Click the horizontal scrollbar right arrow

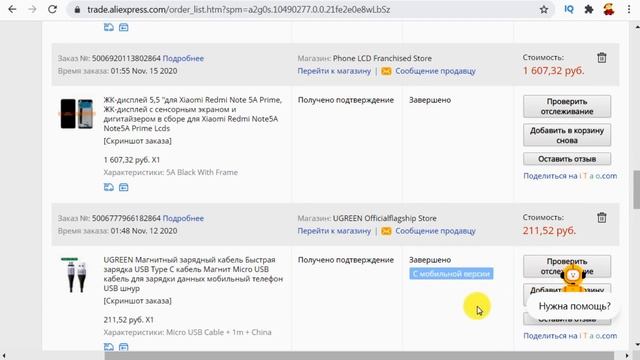[x=627, y=356]
